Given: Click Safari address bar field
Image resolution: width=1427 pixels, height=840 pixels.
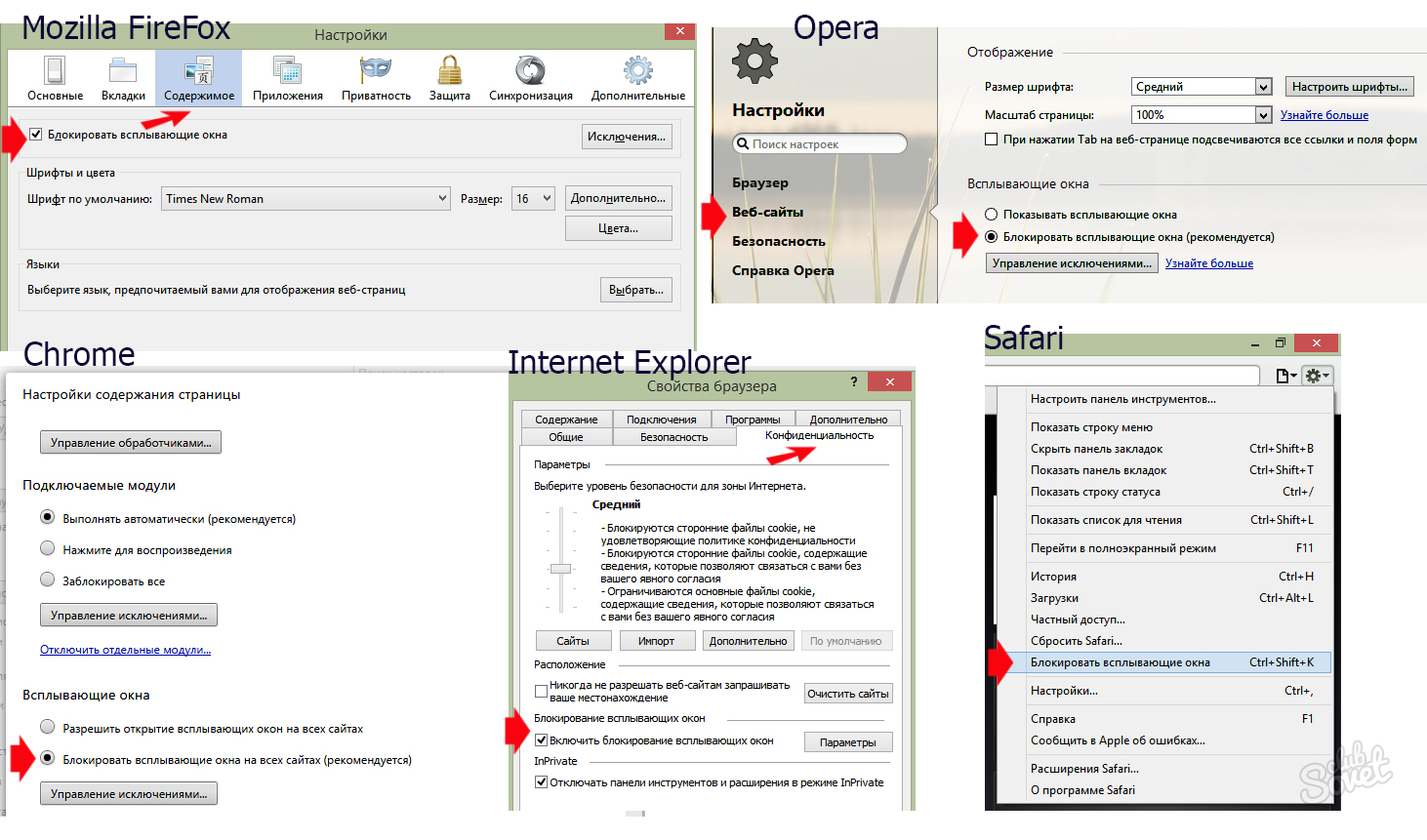Looking at the screenshot, I should click(1122, 376).
